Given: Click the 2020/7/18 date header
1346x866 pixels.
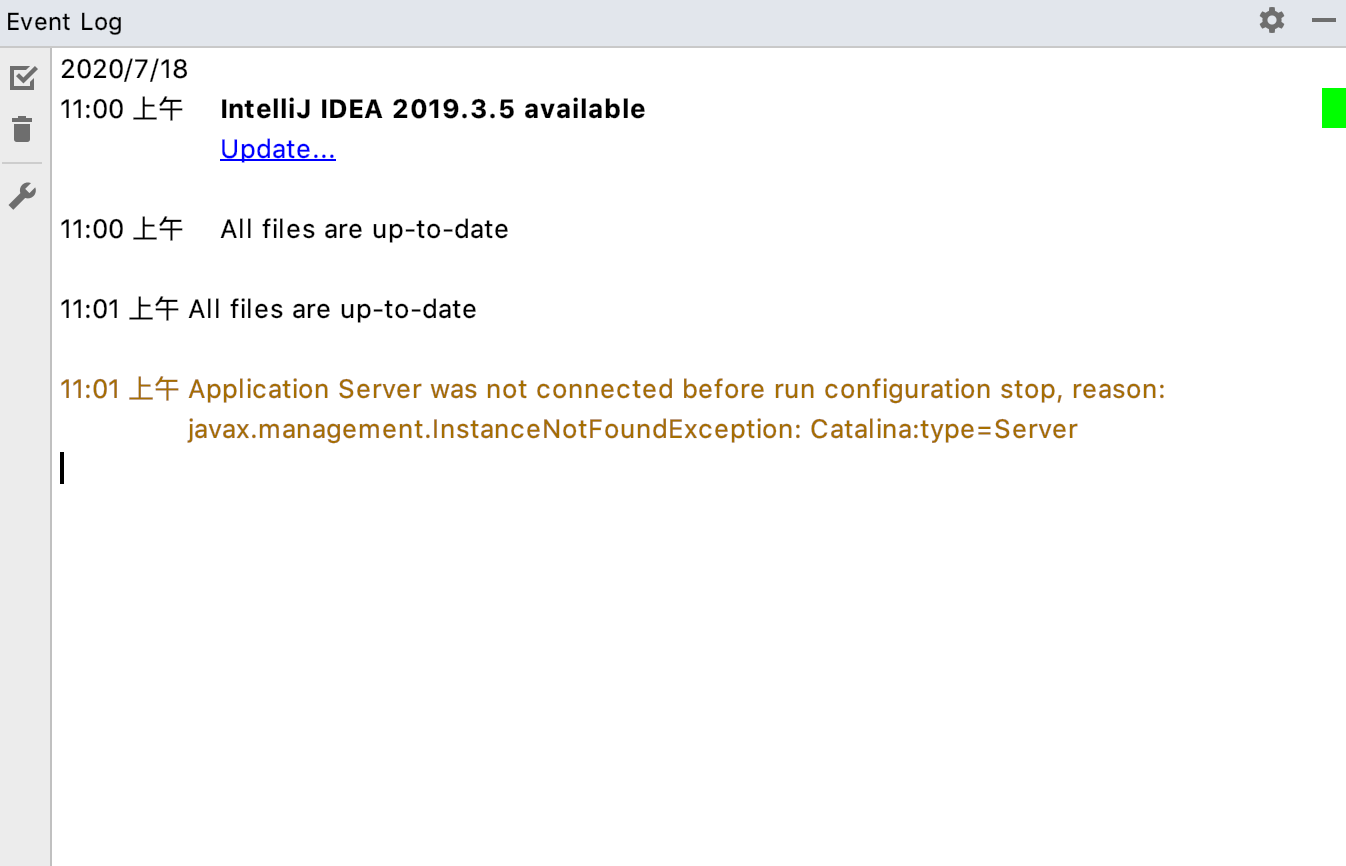Looking at the screenshot, I should pos(124,69).
